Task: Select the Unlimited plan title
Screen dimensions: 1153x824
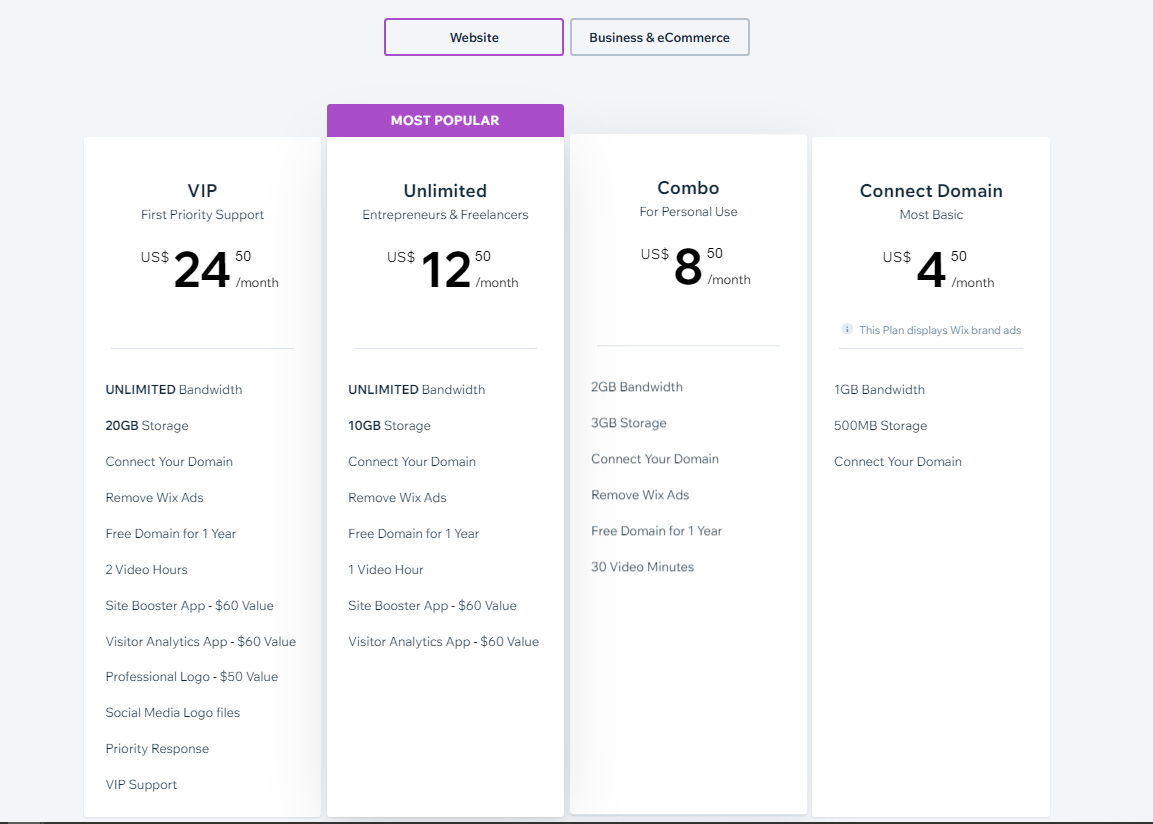Action: tap(445, 190)
